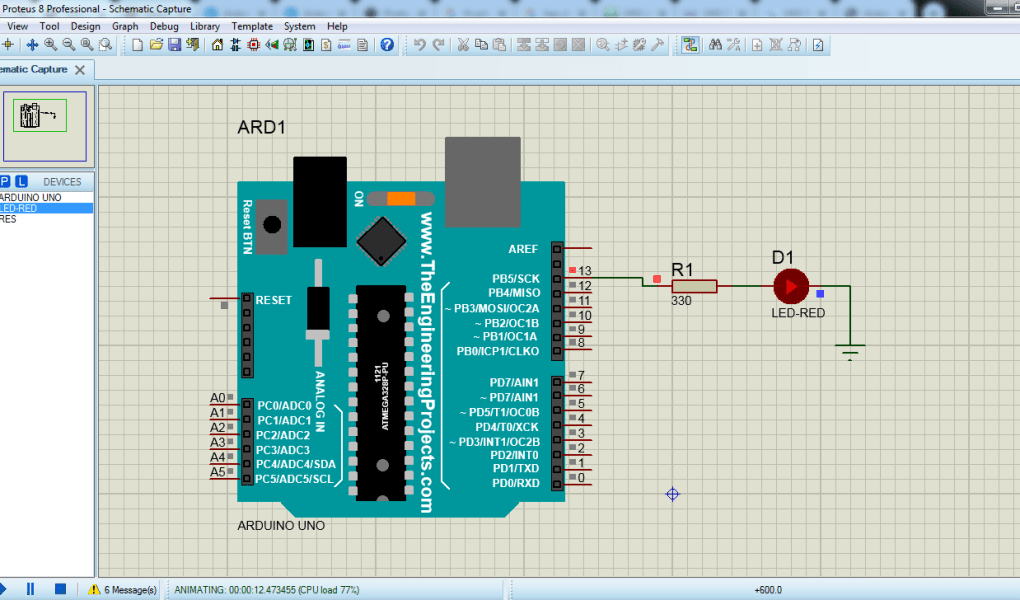Open the Schematic Capture toolbar icon
The height and width of the screenshot is (600, 1020).
pyautogui.click(x=235, y=45)
